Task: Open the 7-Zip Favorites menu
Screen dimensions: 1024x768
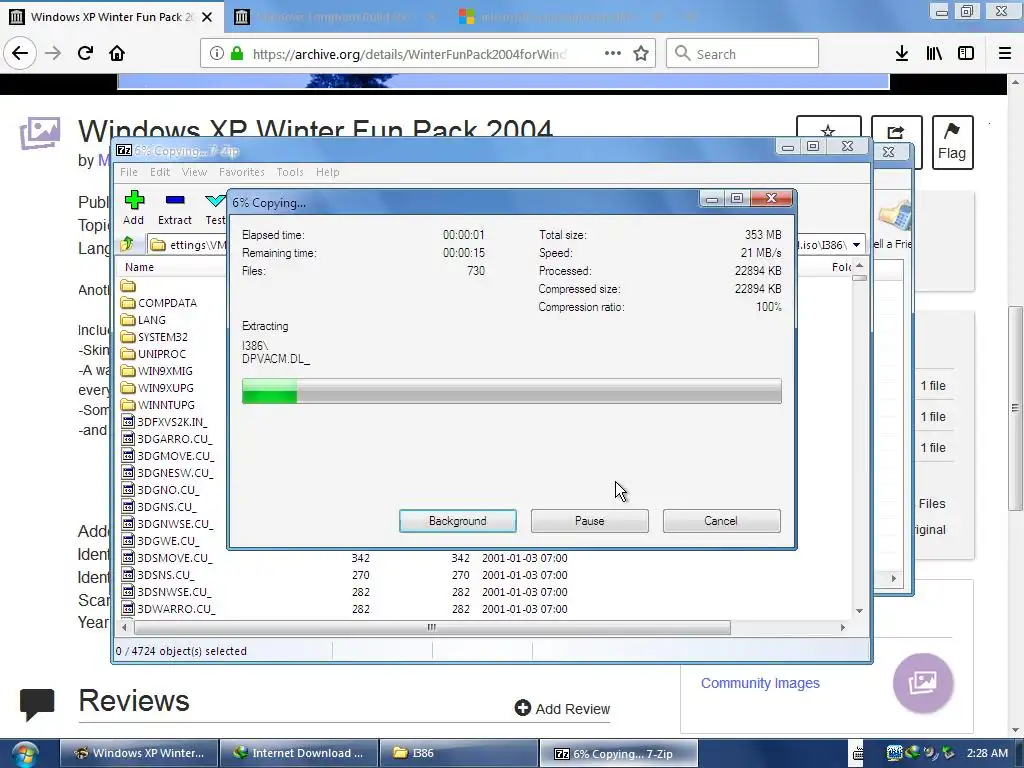Action: coord(242,172)
